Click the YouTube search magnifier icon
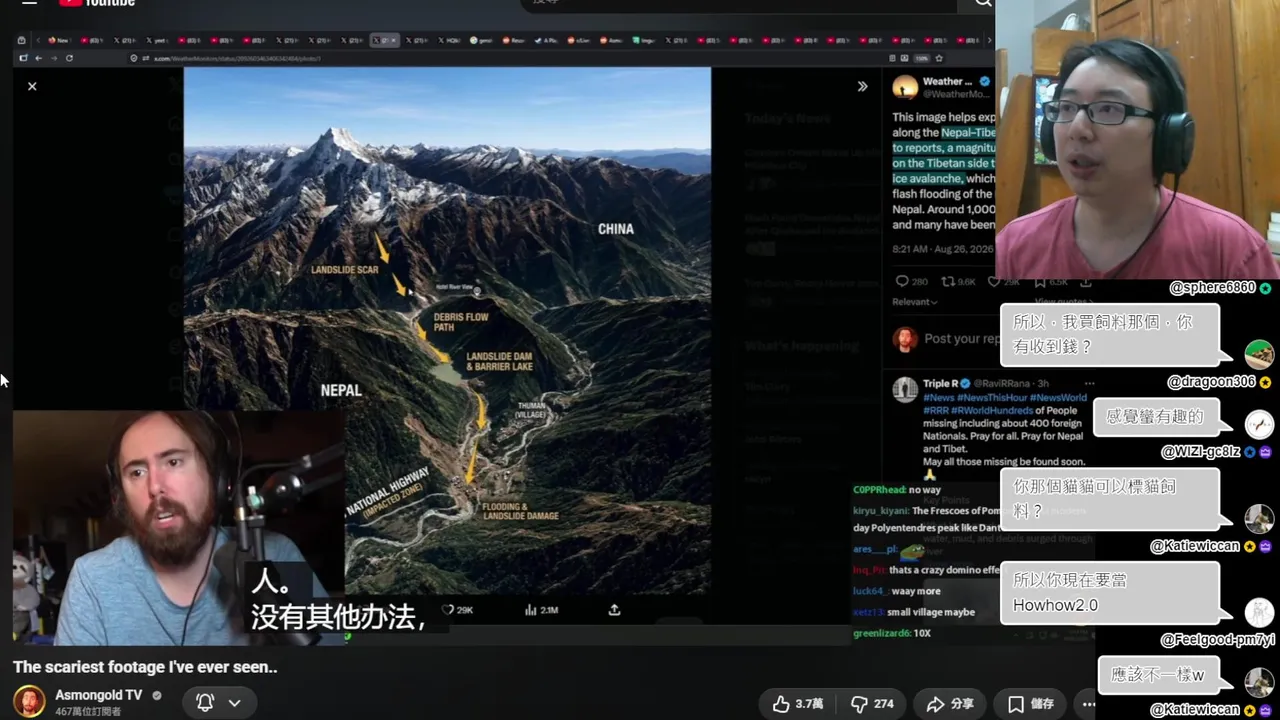1280x720 pixels. [983, 4]
